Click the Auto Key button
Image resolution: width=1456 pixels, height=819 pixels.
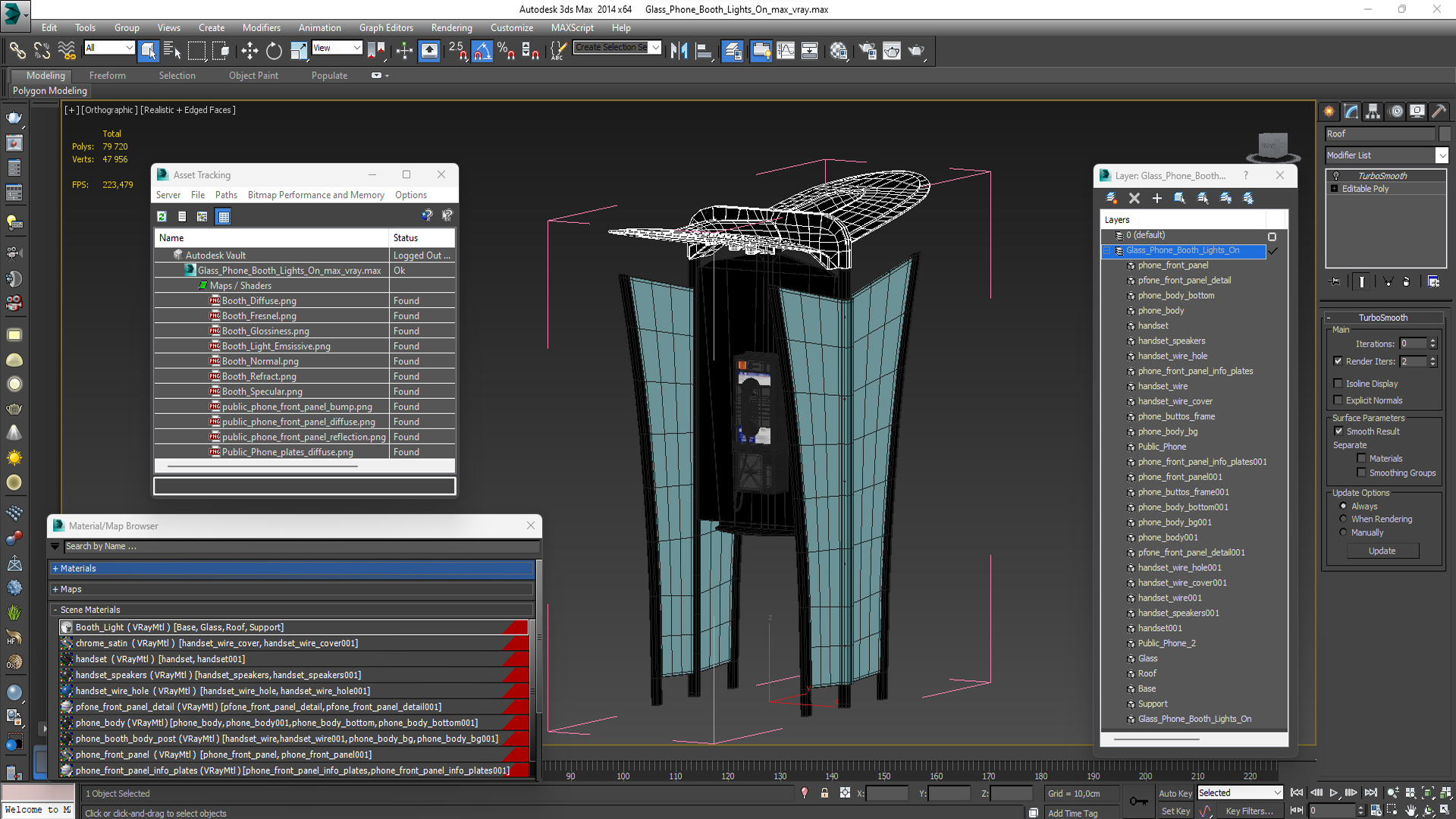(x=1175, y=793)
